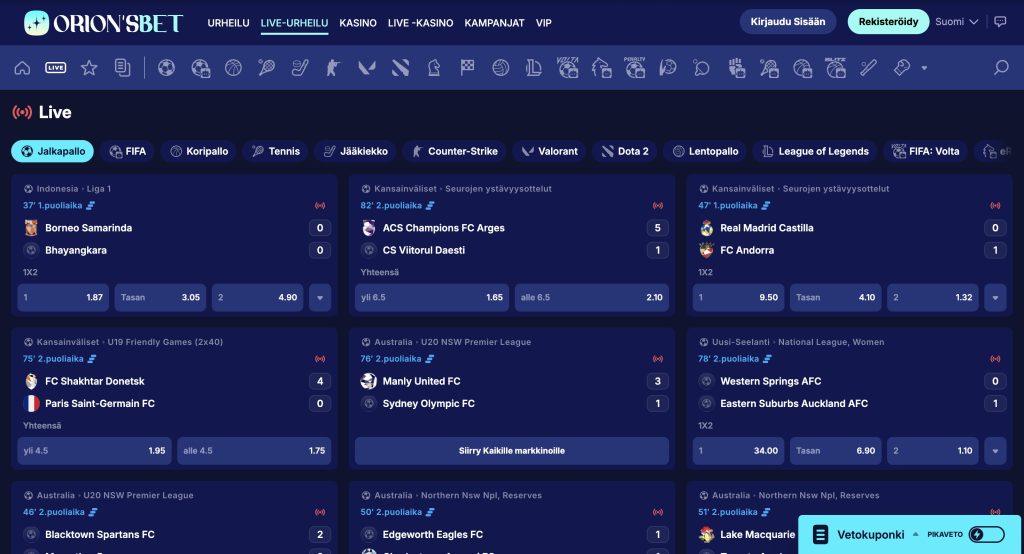Image resolution: width=1024 pixels, height=554 pixels.
Task: Open favorites star icon
Action: (89, 67)
